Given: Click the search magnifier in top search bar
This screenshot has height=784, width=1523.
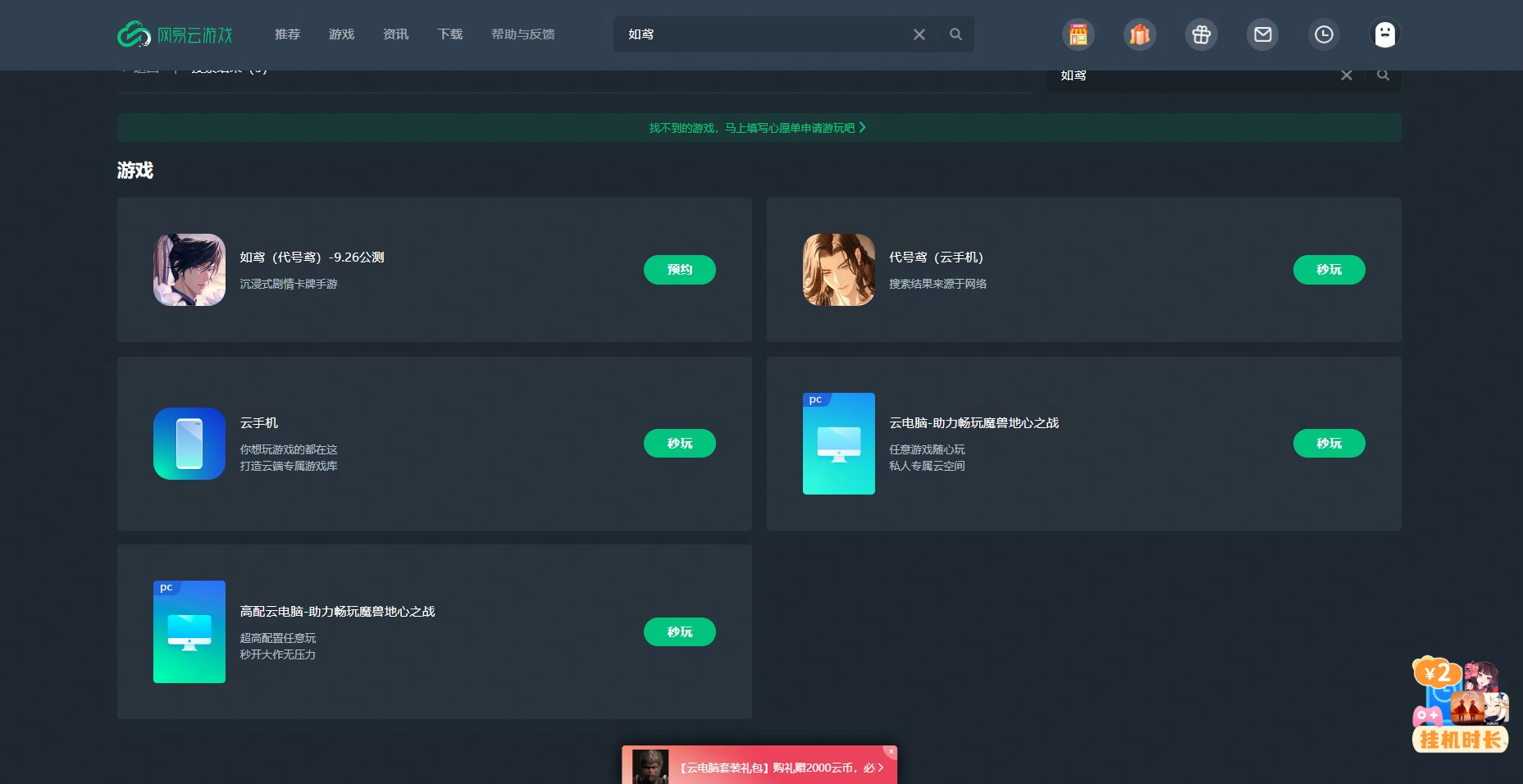Looking at the screenshot, I should coord(955,34).
